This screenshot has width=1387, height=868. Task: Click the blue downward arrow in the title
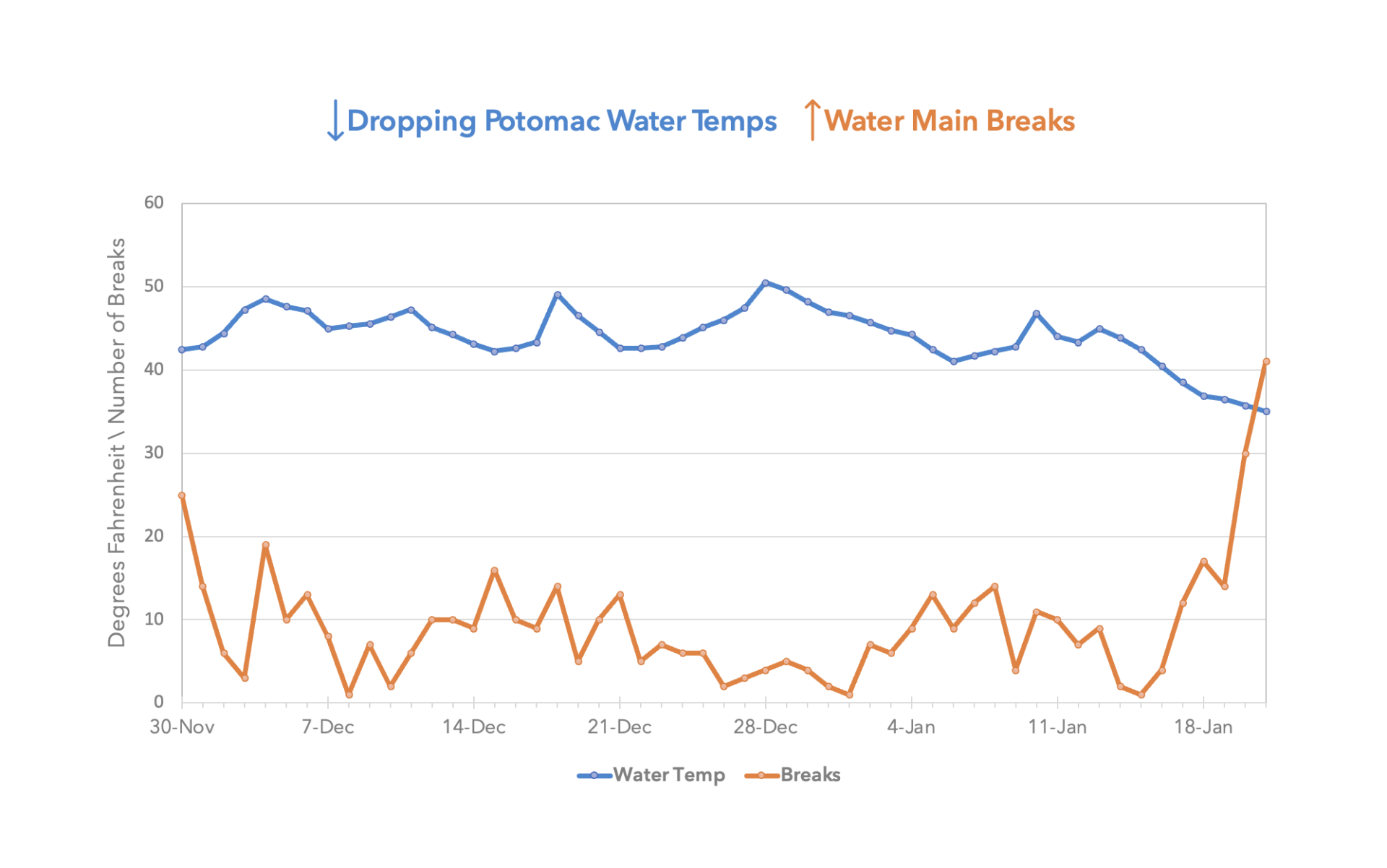pyautogui.click(x=334, y=121)
